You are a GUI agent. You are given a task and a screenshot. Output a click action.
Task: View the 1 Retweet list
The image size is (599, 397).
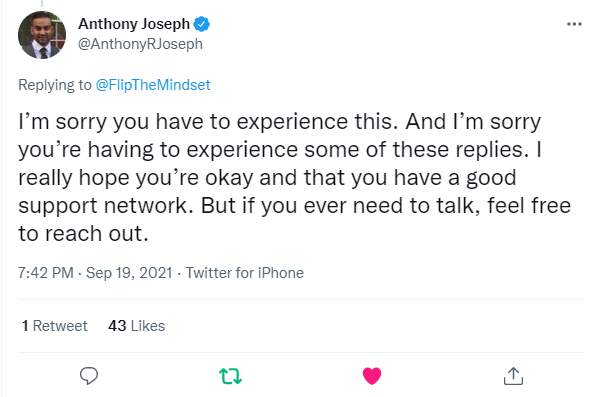55,326
